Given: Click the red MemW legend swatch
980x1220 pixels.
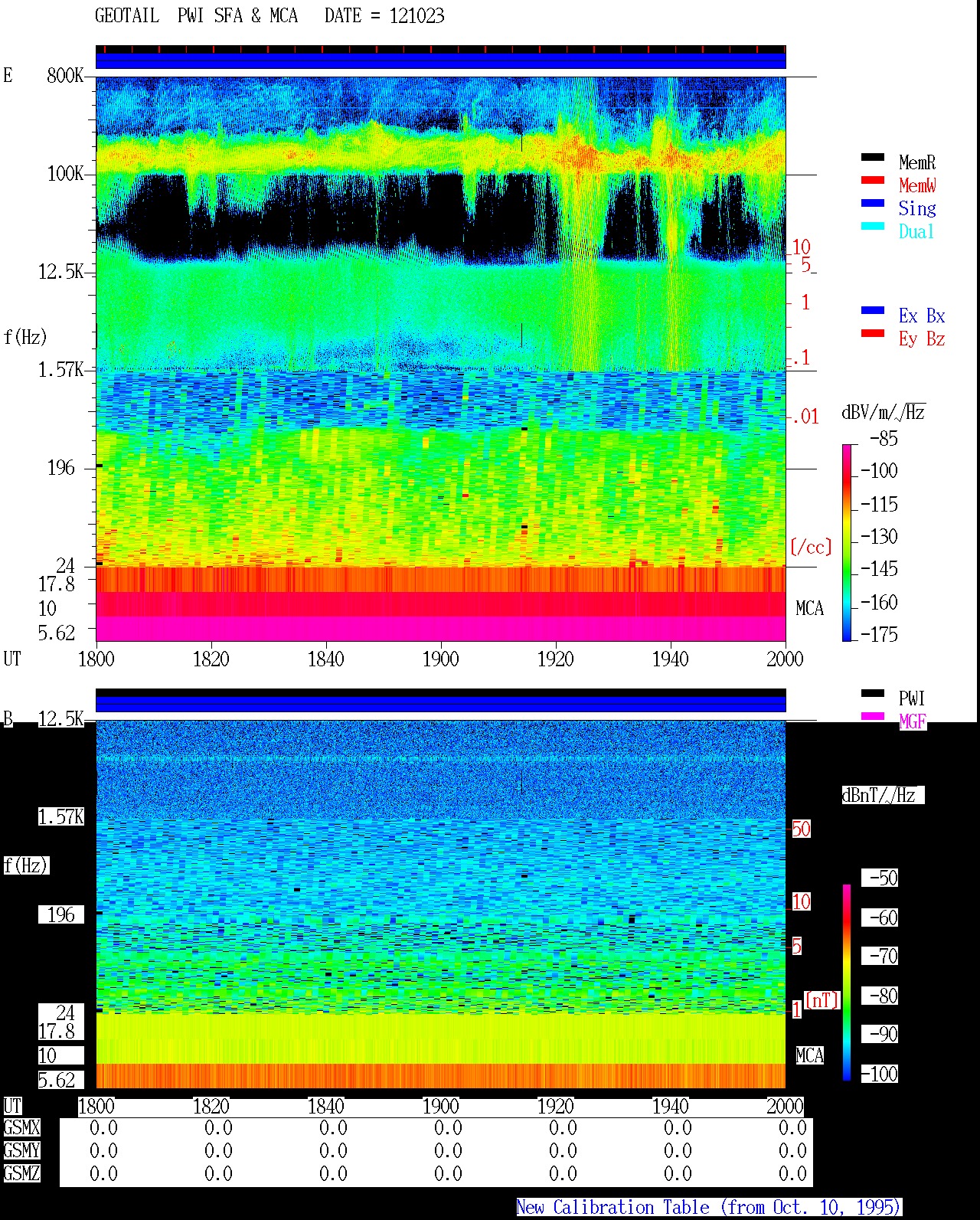Looking at the screenshot, I should (873, 180).
